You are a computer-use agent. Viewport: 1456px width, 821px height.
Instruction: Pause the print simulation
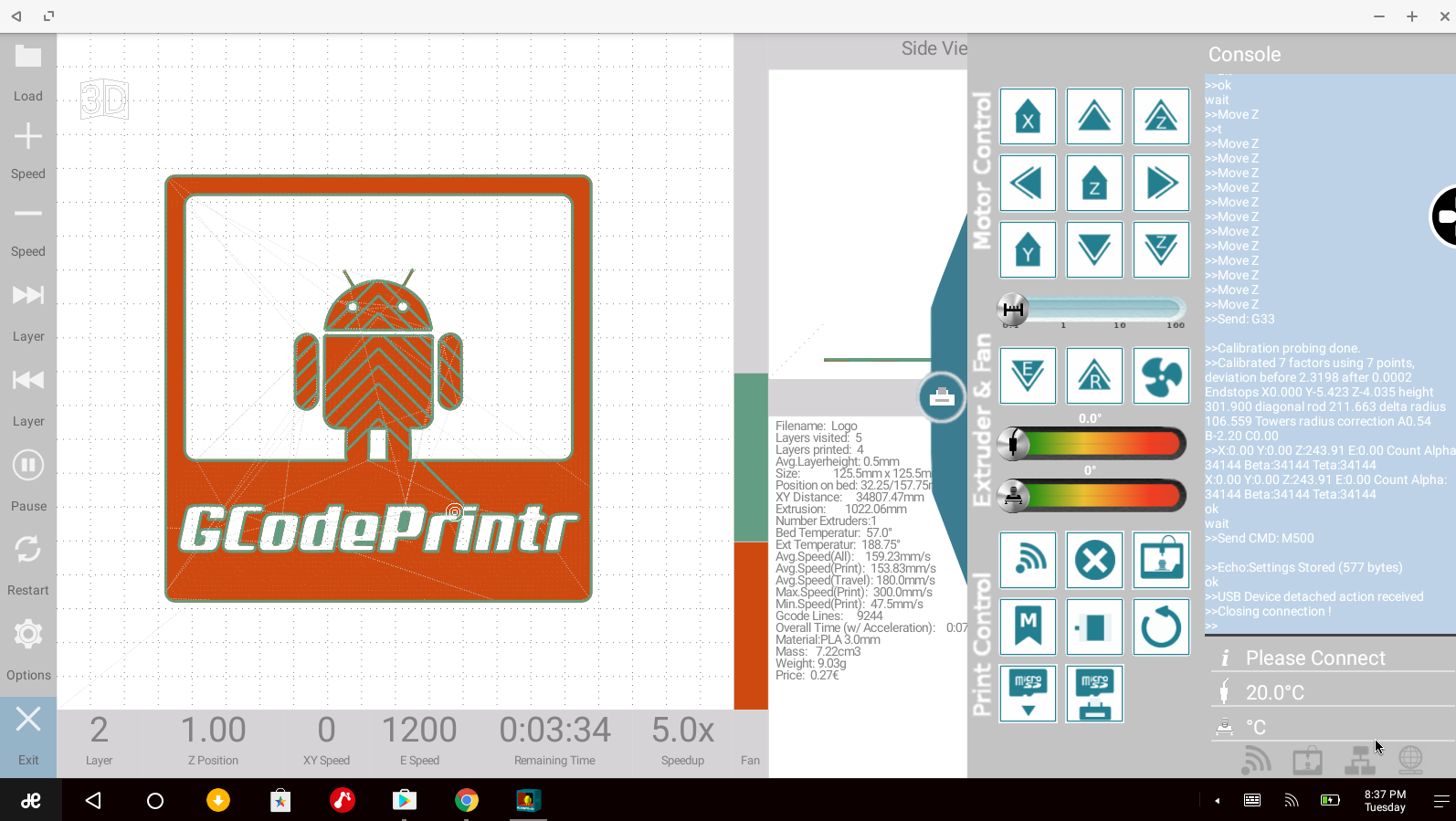27,465
